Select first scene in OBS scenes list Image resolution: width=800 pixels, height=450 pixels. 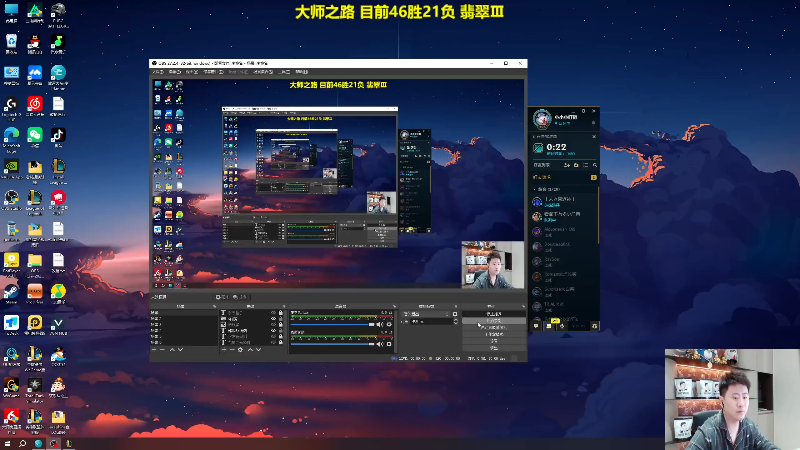coord(184,312)
